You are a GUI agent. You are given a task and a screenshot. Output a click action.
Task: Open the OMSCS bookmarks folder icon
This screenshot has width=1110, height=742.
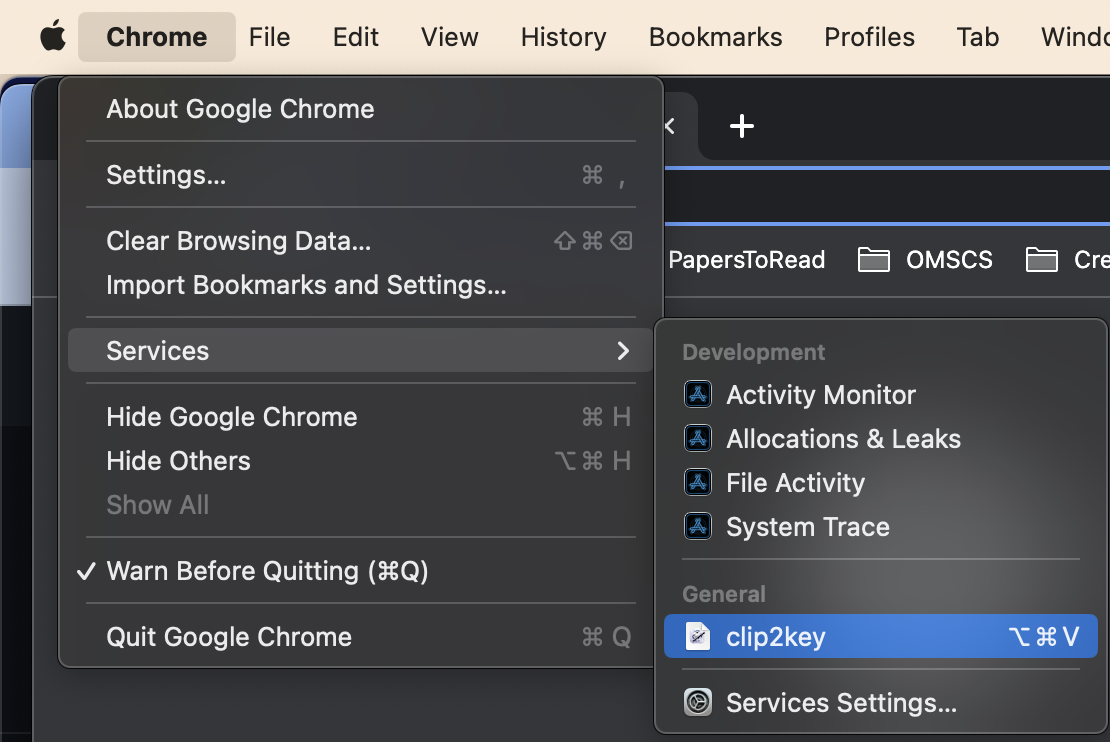tap(874, 260)
